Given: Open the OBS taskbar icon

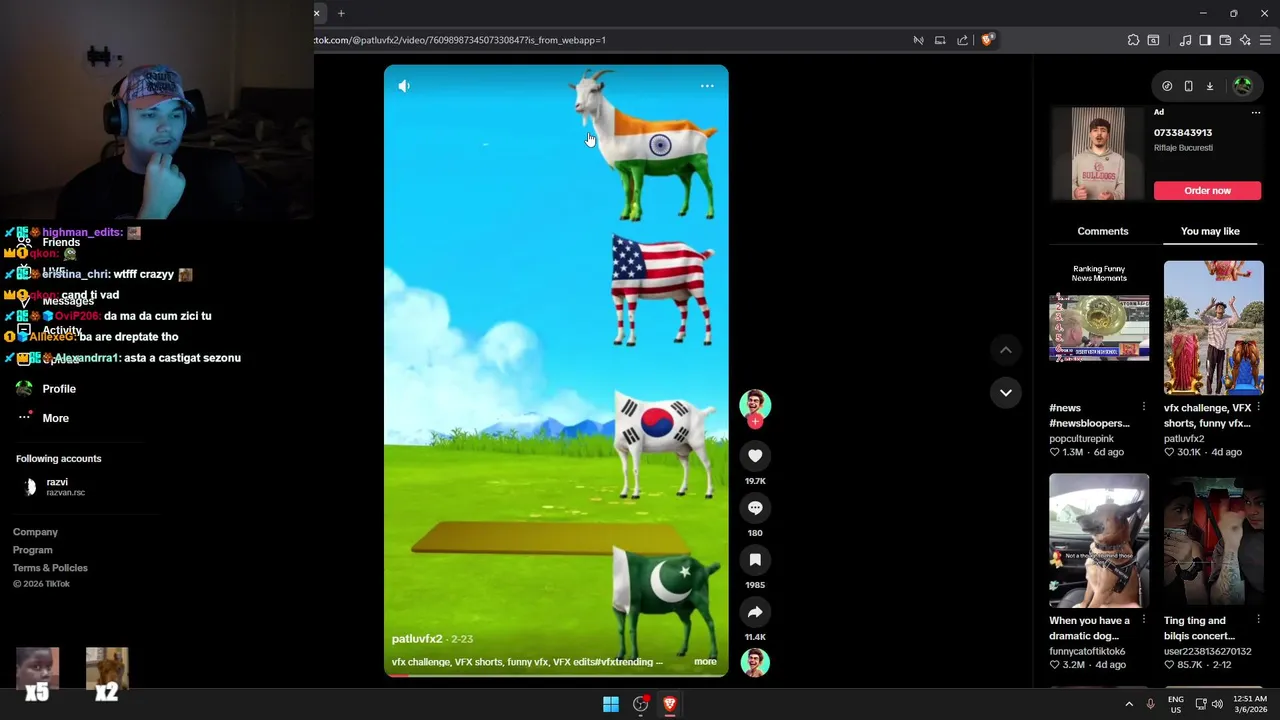Looking at the screenshot, I should coord(641,704).
